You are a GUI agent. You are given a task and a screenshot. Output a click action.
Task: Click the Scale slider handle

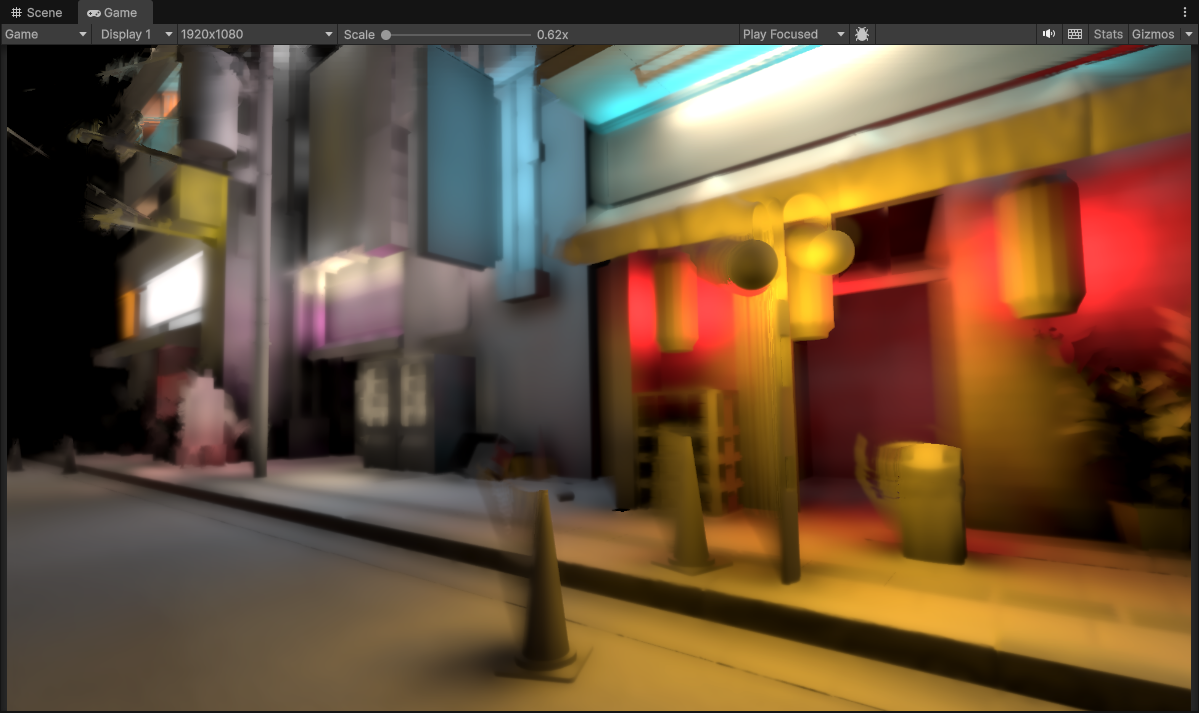tap(386, 35)
